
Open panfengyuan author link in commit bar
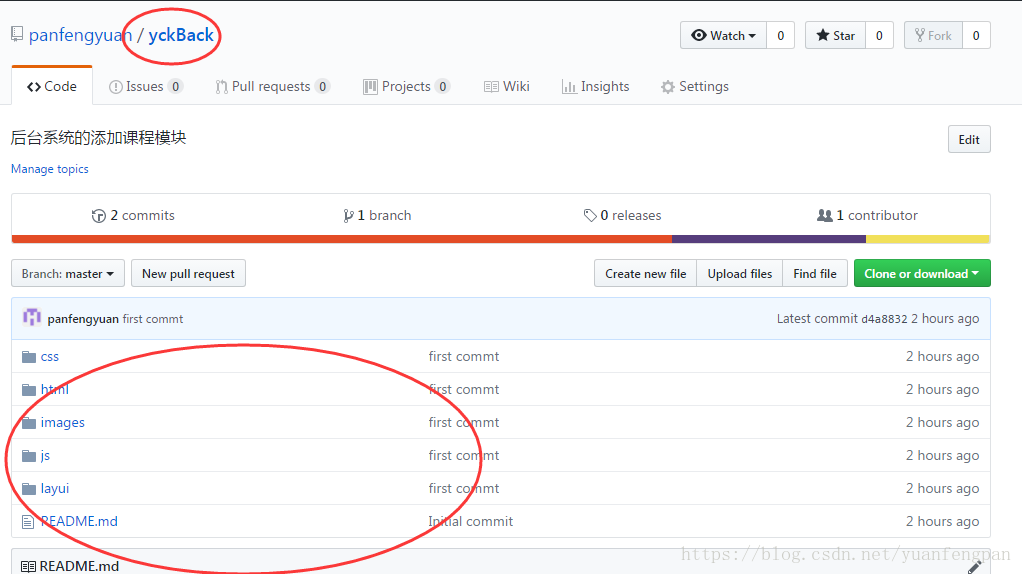tap(83, 319)
